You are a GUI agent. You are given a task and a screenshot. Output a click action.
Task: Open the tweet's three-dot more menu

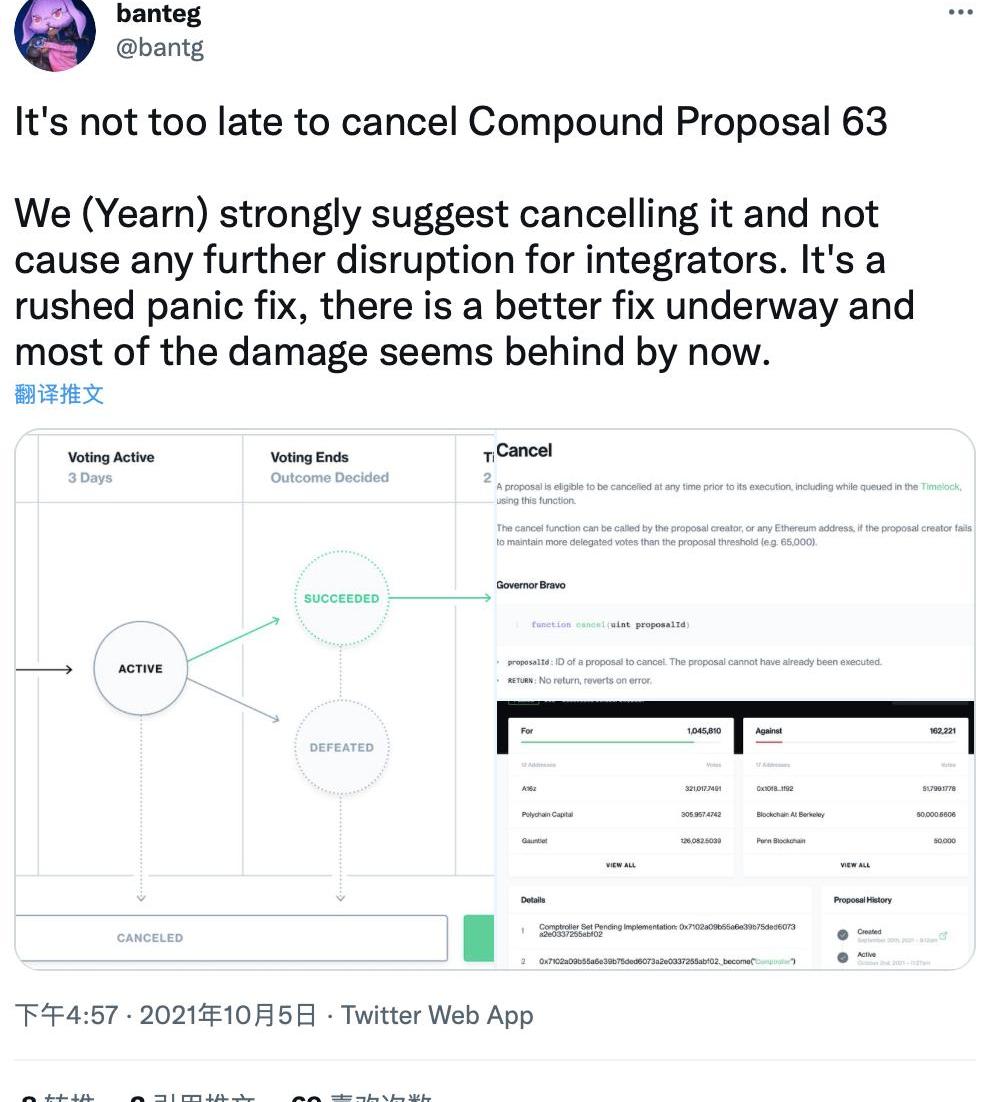(960, 13)
